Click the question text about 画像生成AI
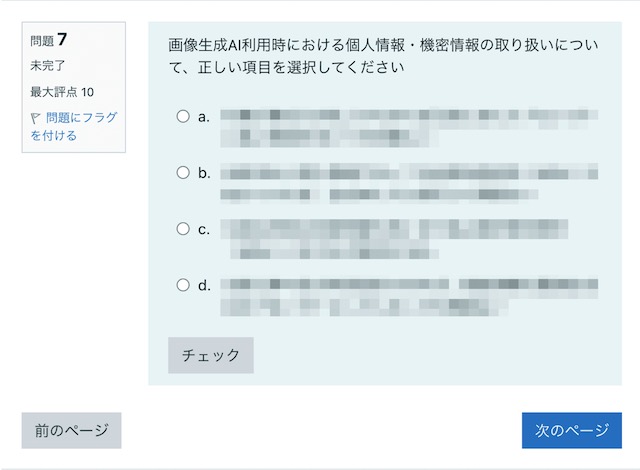 pos(383,56)
